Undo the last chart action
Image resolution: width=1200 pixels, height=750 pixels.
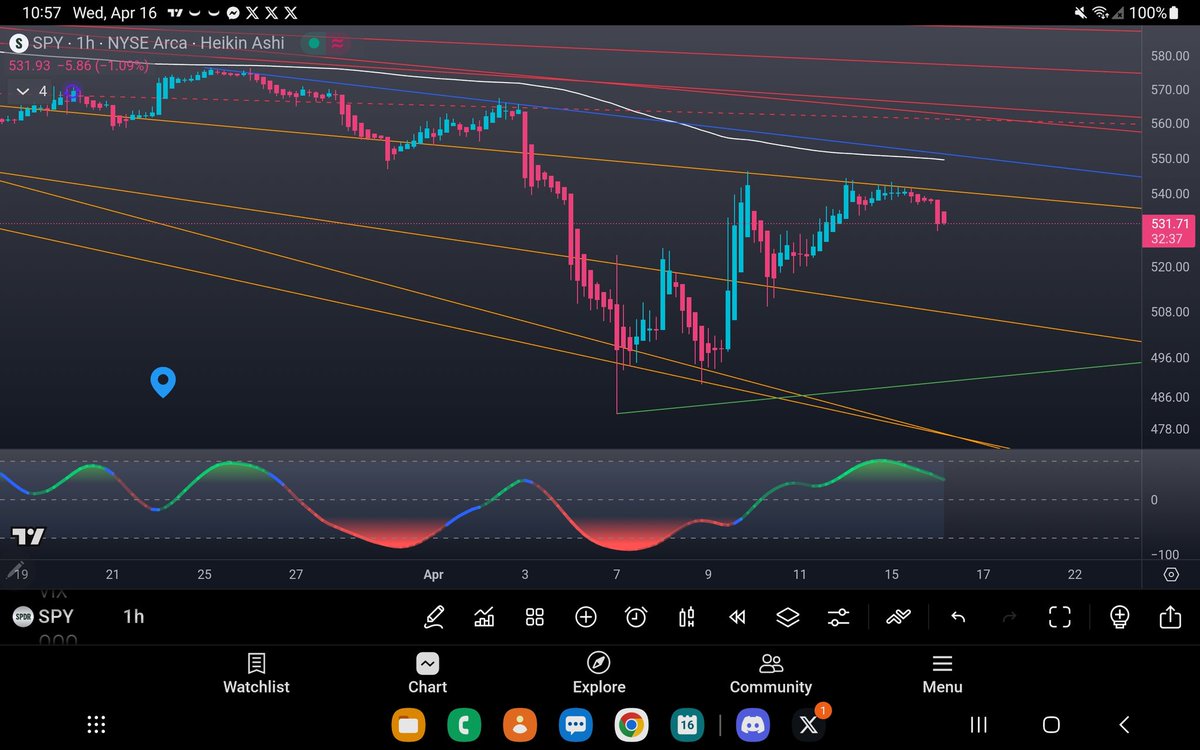click(x=958, y=617)
